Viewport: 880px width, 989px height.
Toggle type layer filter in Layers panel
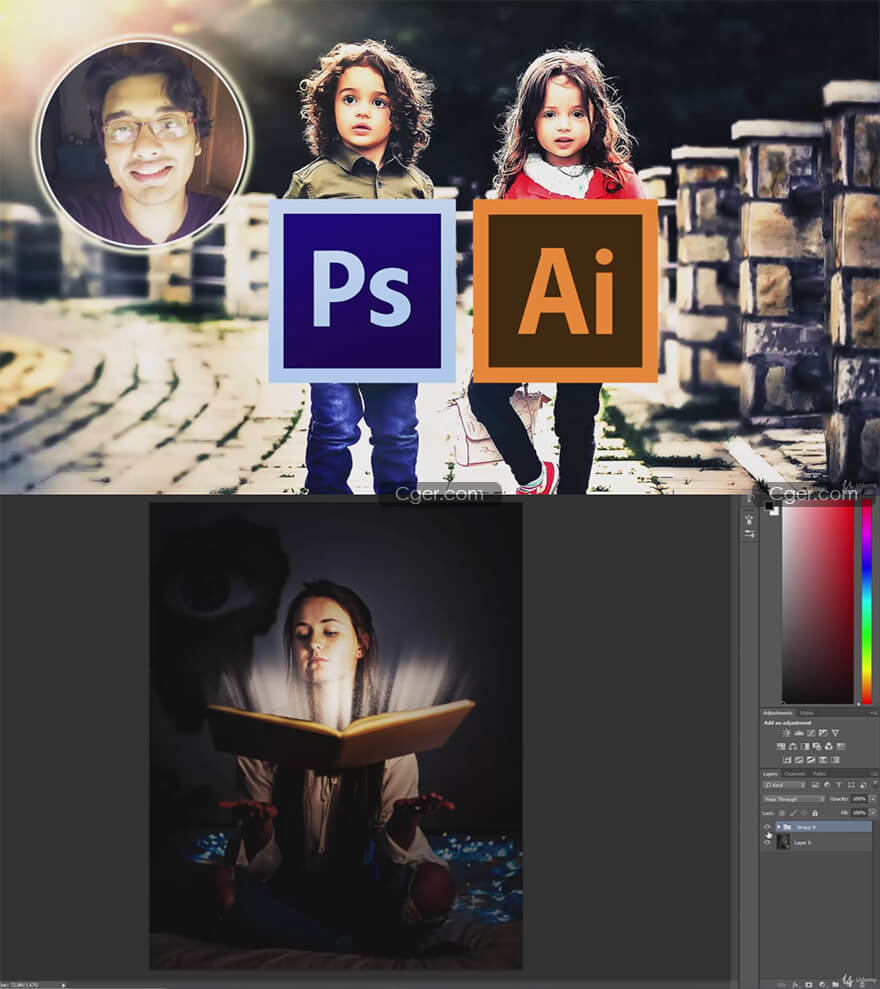coord(839,785)
